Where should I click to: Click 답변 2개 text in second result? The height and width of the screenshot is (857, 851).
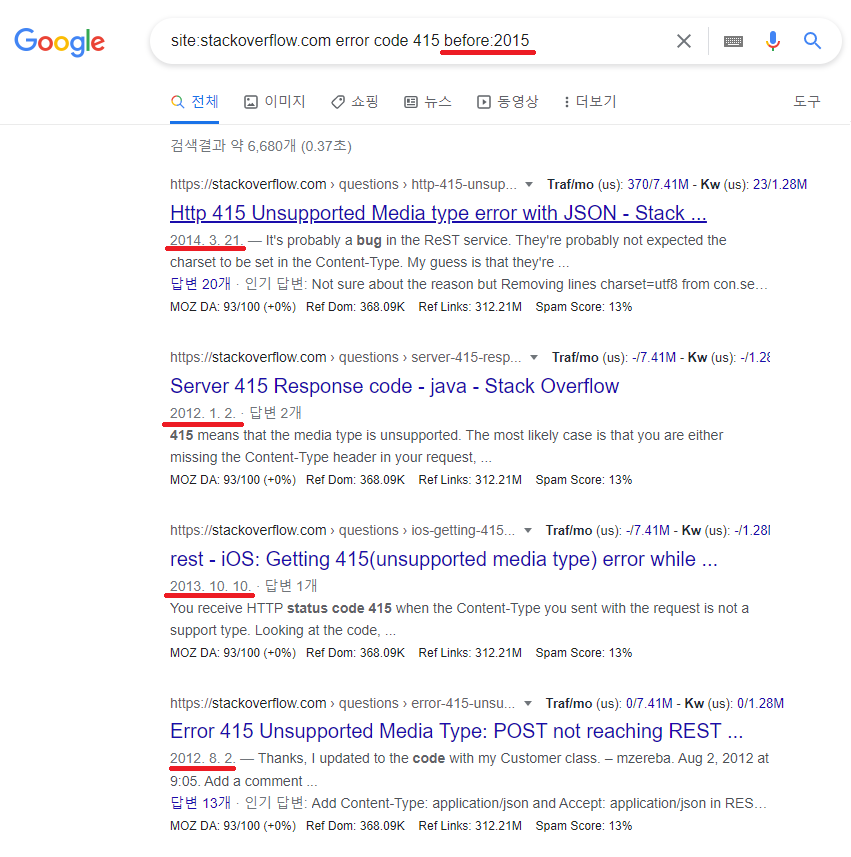coord(275,413)
